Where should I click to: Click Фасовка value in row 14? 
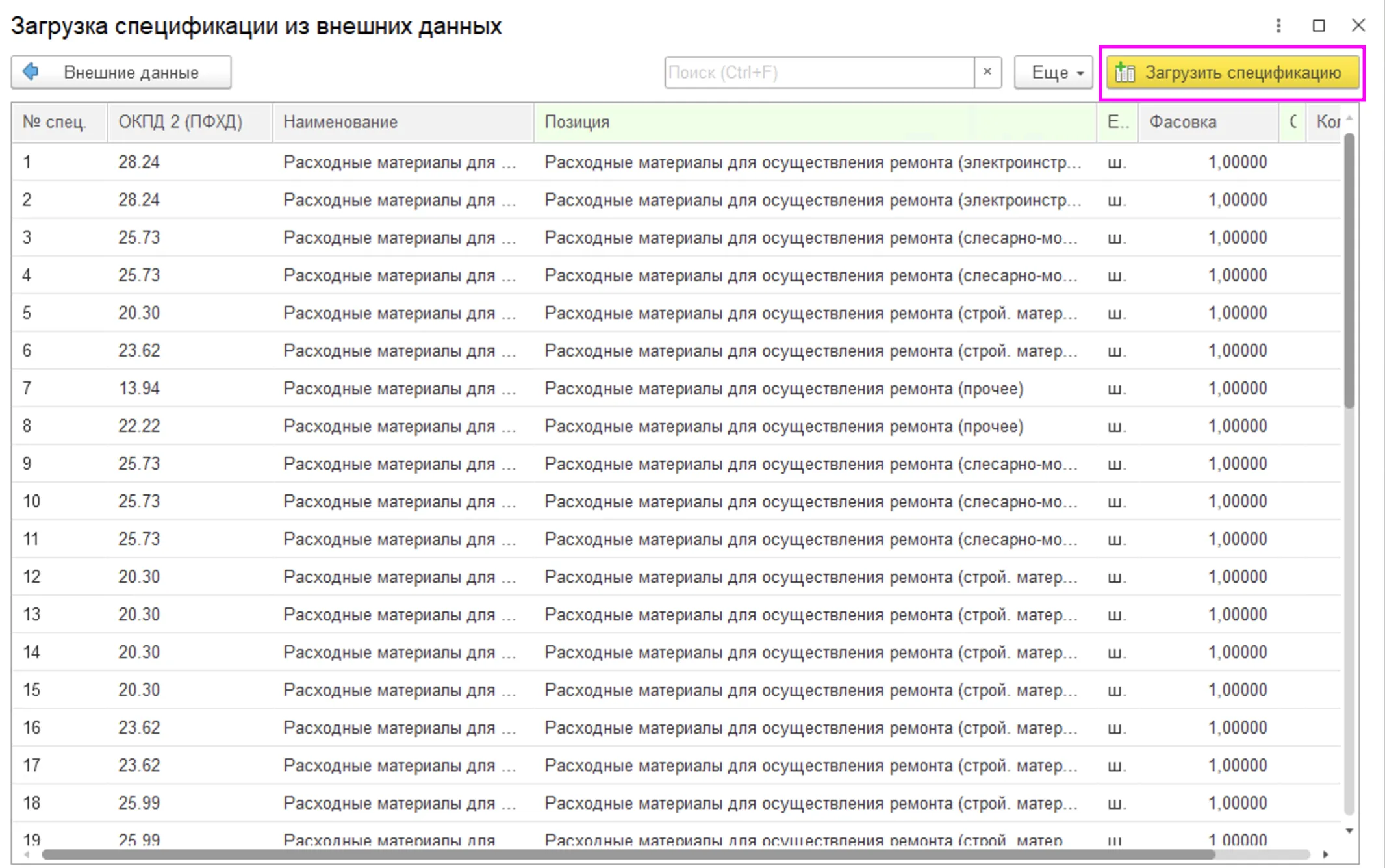pyautogui.click(x=1208, y=652)
